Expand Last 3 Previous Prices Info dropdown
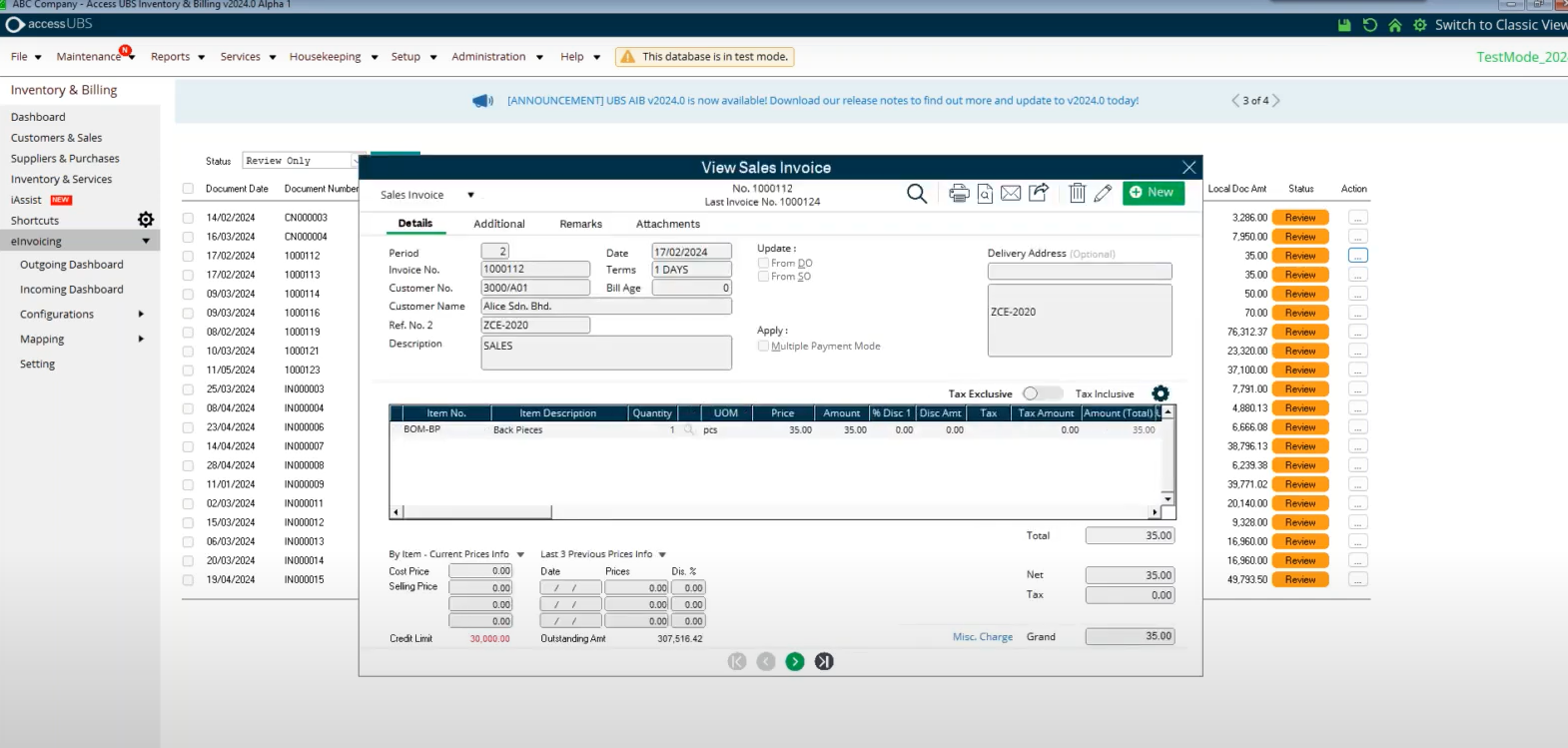This screenshot has height=748, width=1568. 662,554
